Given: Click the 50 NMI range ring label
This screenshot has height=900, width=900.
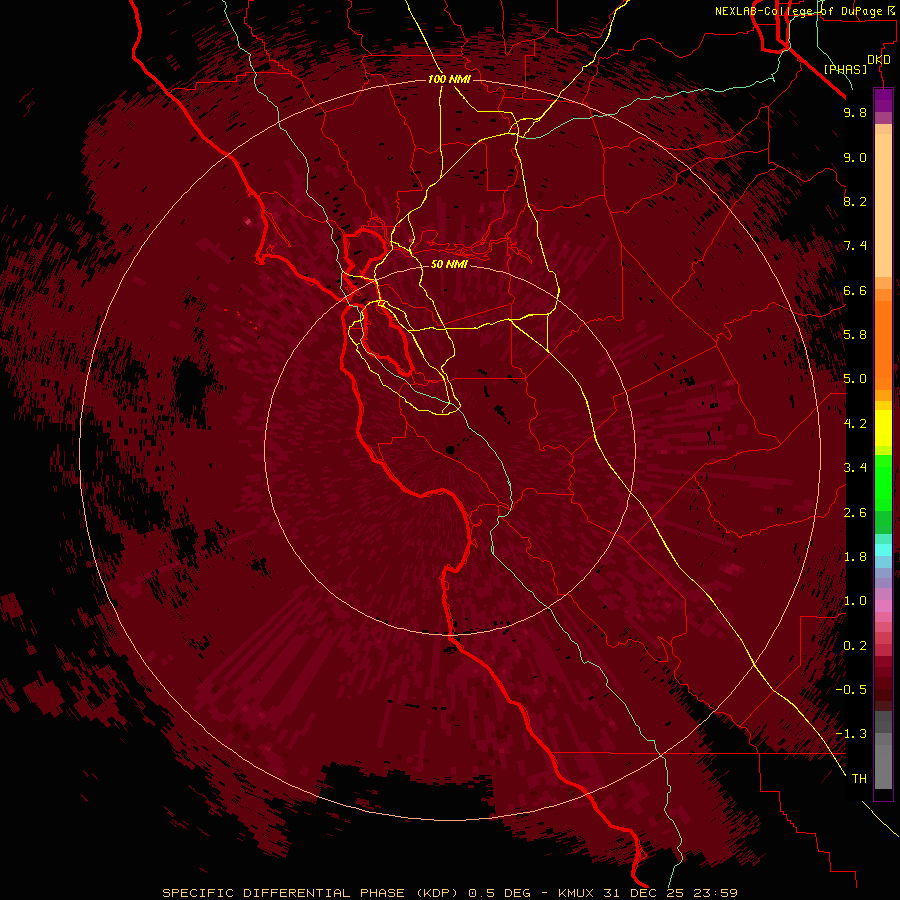Looking at the screenshot, I should 449,264.
